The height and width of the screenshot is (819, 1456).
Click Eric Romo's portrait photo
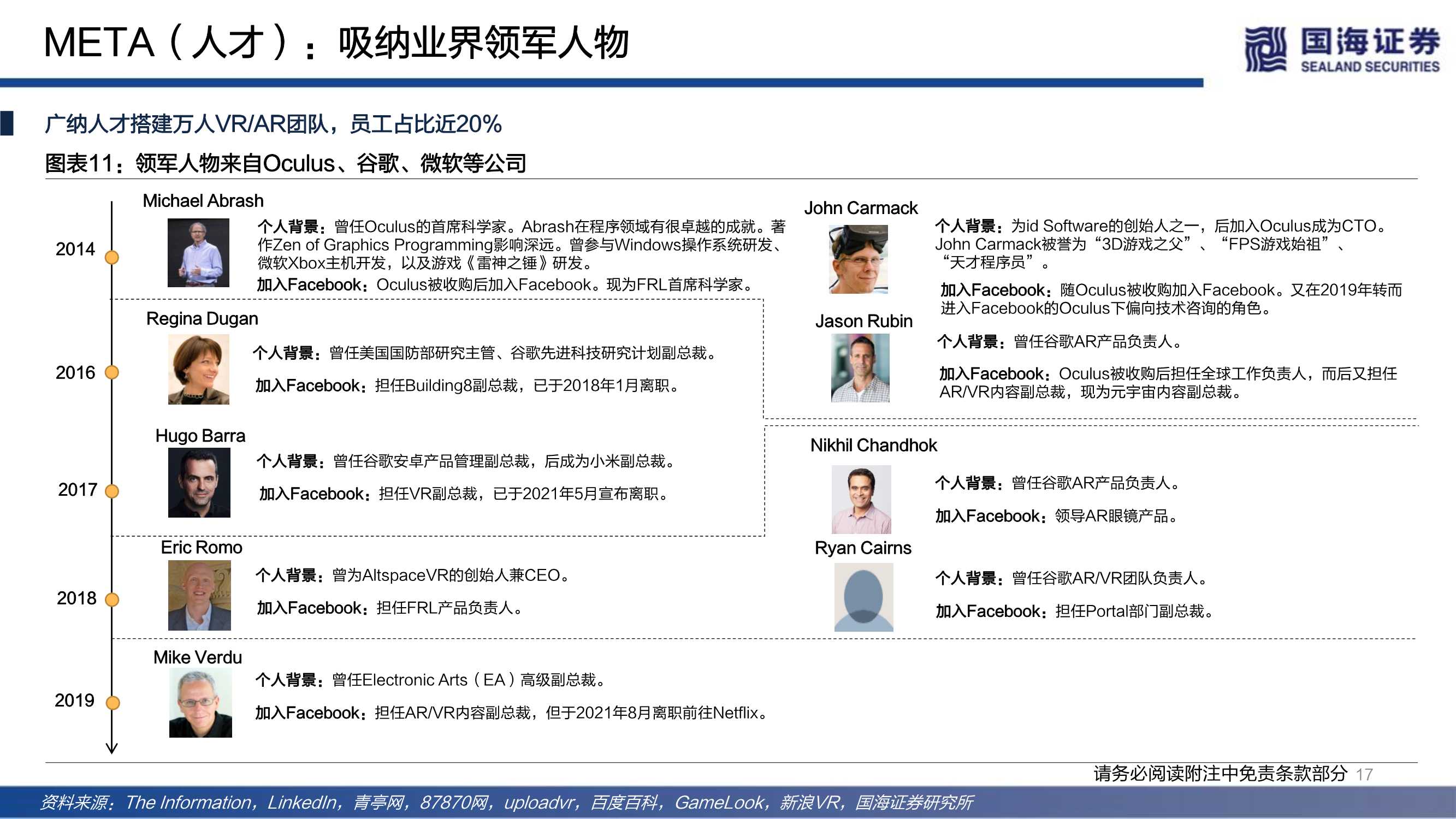(199, 595)
